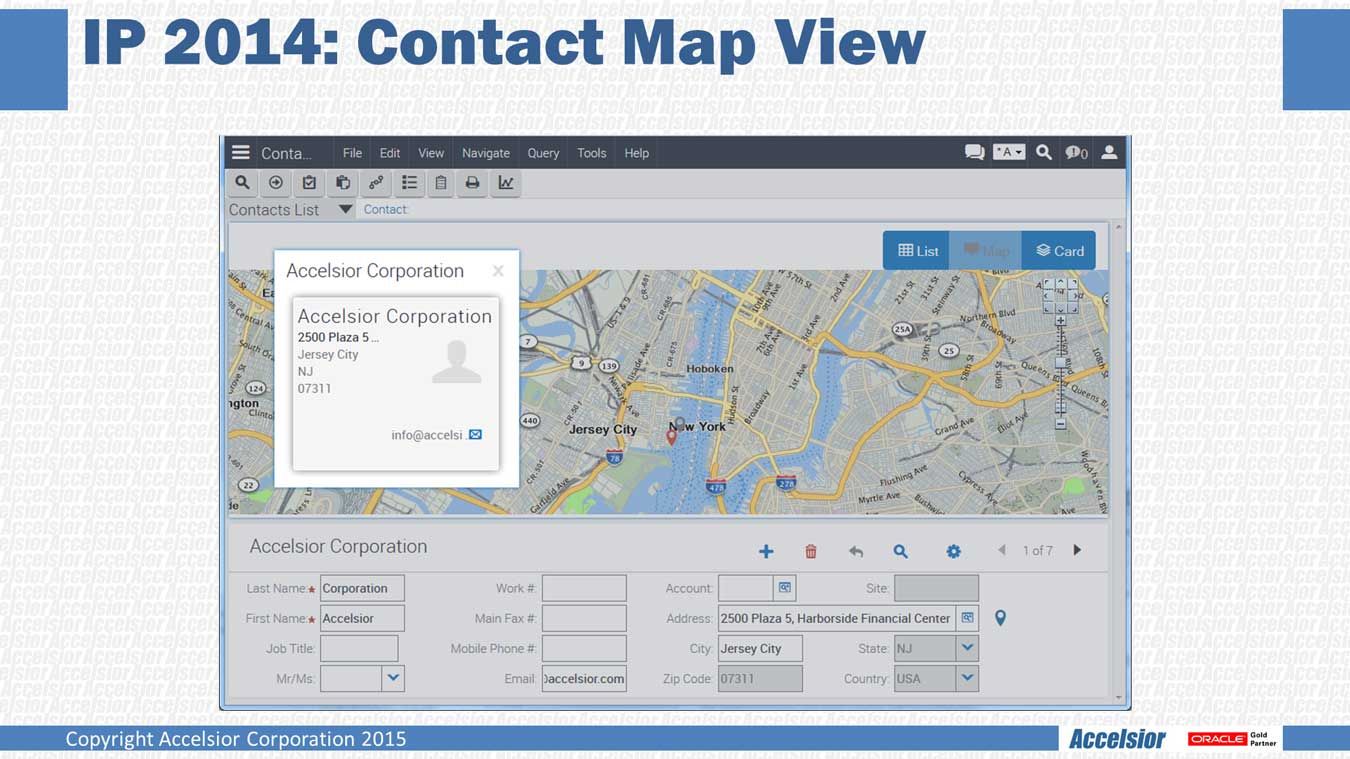Click the settings gear in form header
The height and width of the screenshot is (759, 1350).
coord(953,551)
